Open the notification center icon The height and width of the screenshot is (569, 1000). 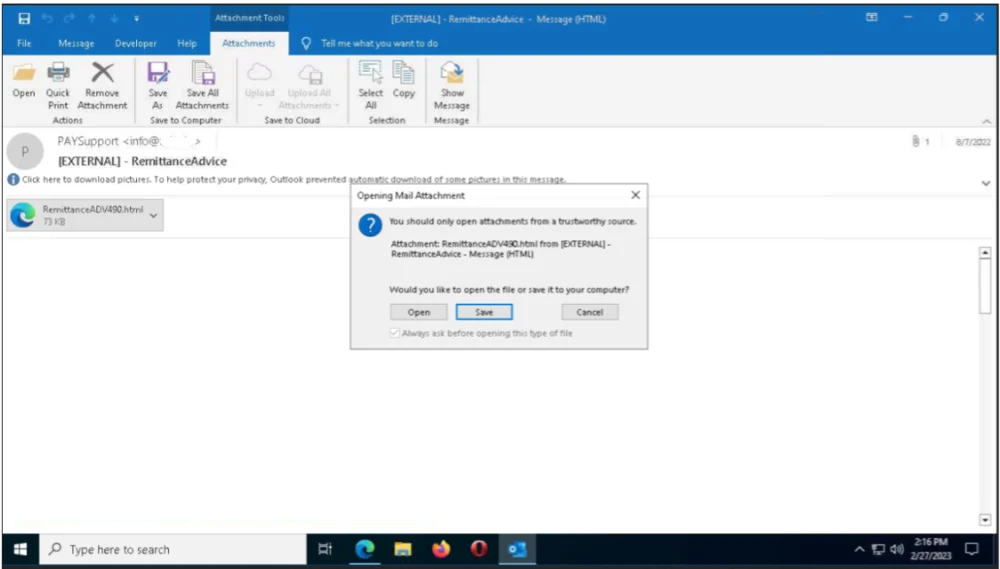[x=971, y=549]
